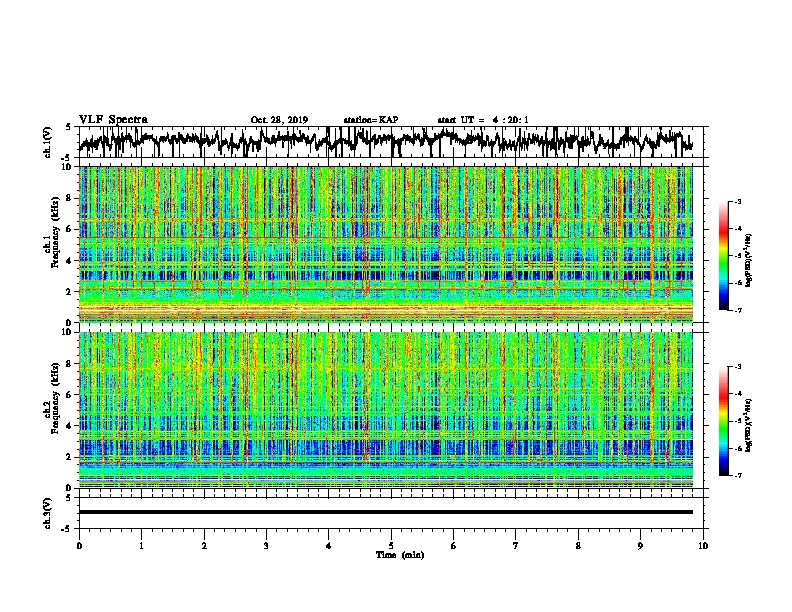Viewport: 792px width, 612px height.
Task: Click the 10 kHz tick on ch.2 spectrogram
Action: point(68,332)
